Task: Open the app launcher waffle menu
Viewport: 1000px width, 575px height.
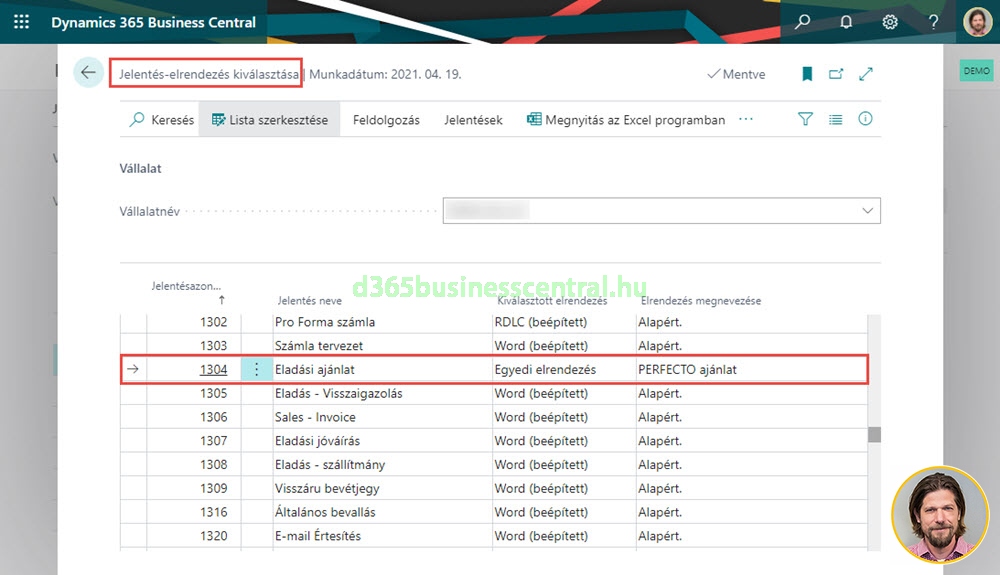Action: point(21,22)
